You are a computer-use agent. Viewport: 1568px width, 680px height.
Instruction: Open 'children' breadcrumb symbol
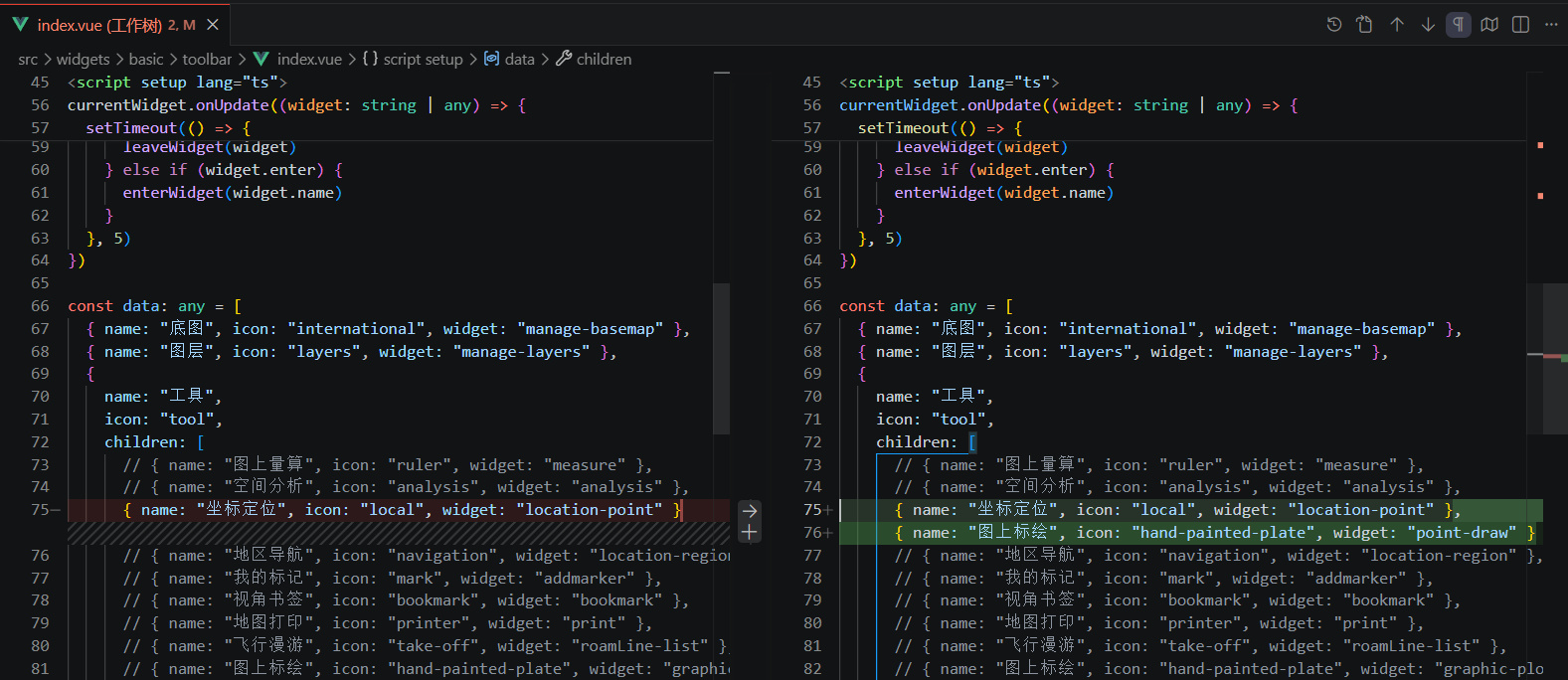click(604, 60)
